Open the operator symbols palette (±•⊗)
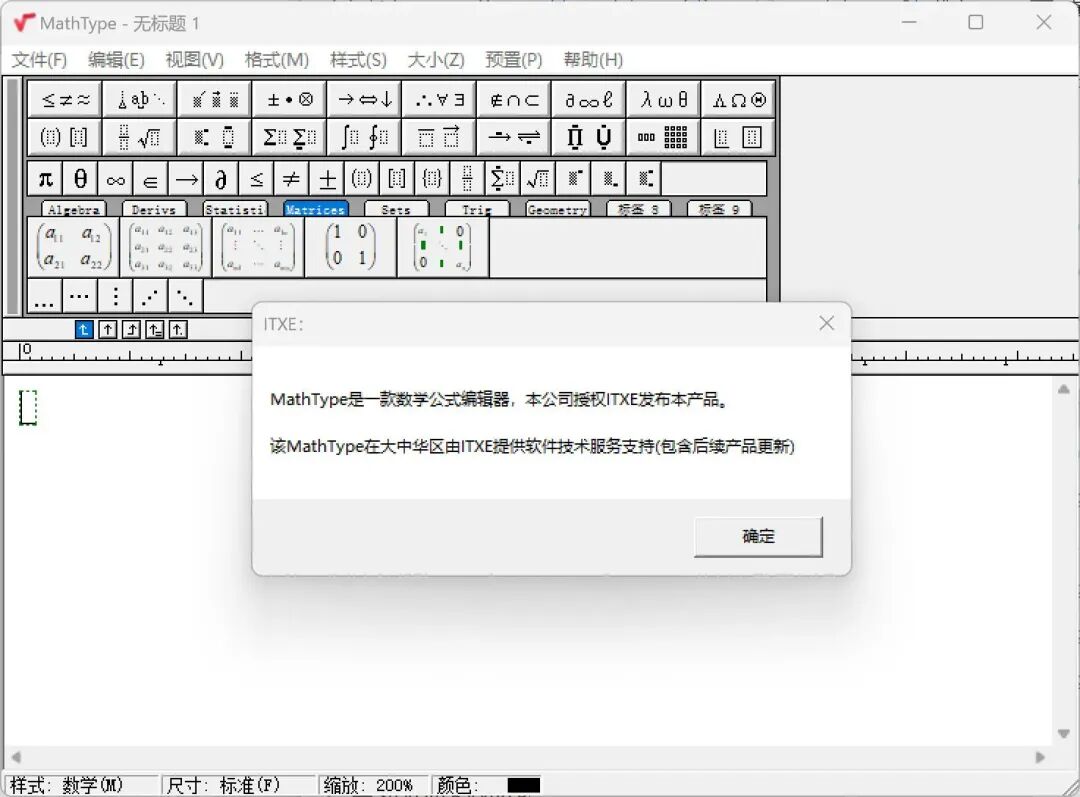 pos(290,100)
